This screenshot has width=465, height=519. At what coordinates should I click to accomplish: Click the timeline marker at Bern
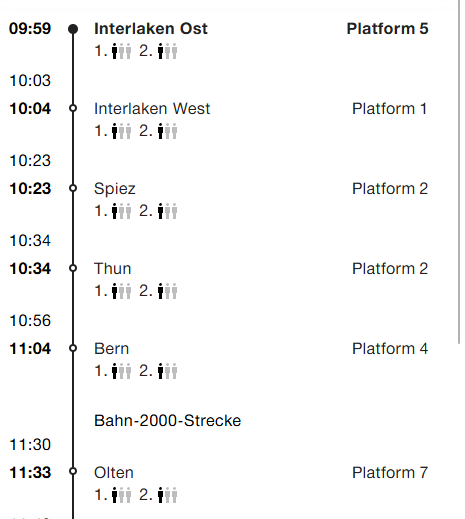tap(73, 348)
